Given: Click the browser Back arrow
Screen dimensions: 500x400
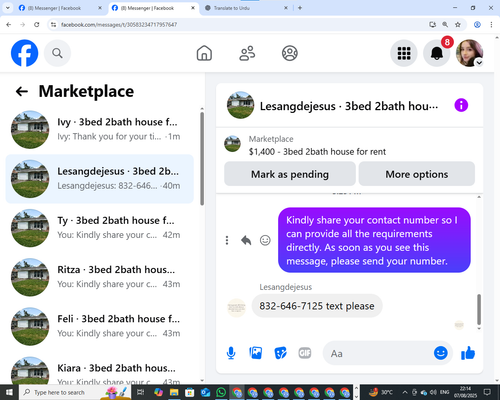Looking at the screenshot, I should (x=9, y=24).
